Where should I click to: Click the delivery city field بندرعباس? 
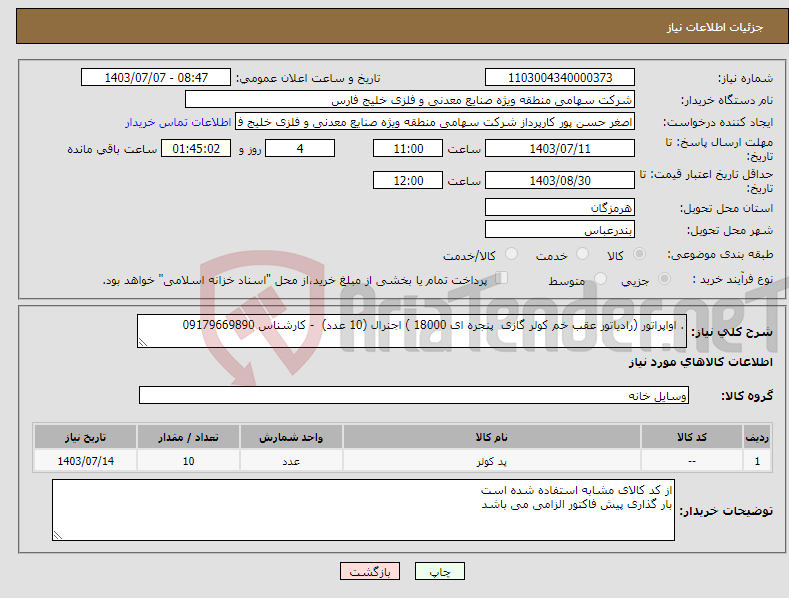(x=560, y=230)
